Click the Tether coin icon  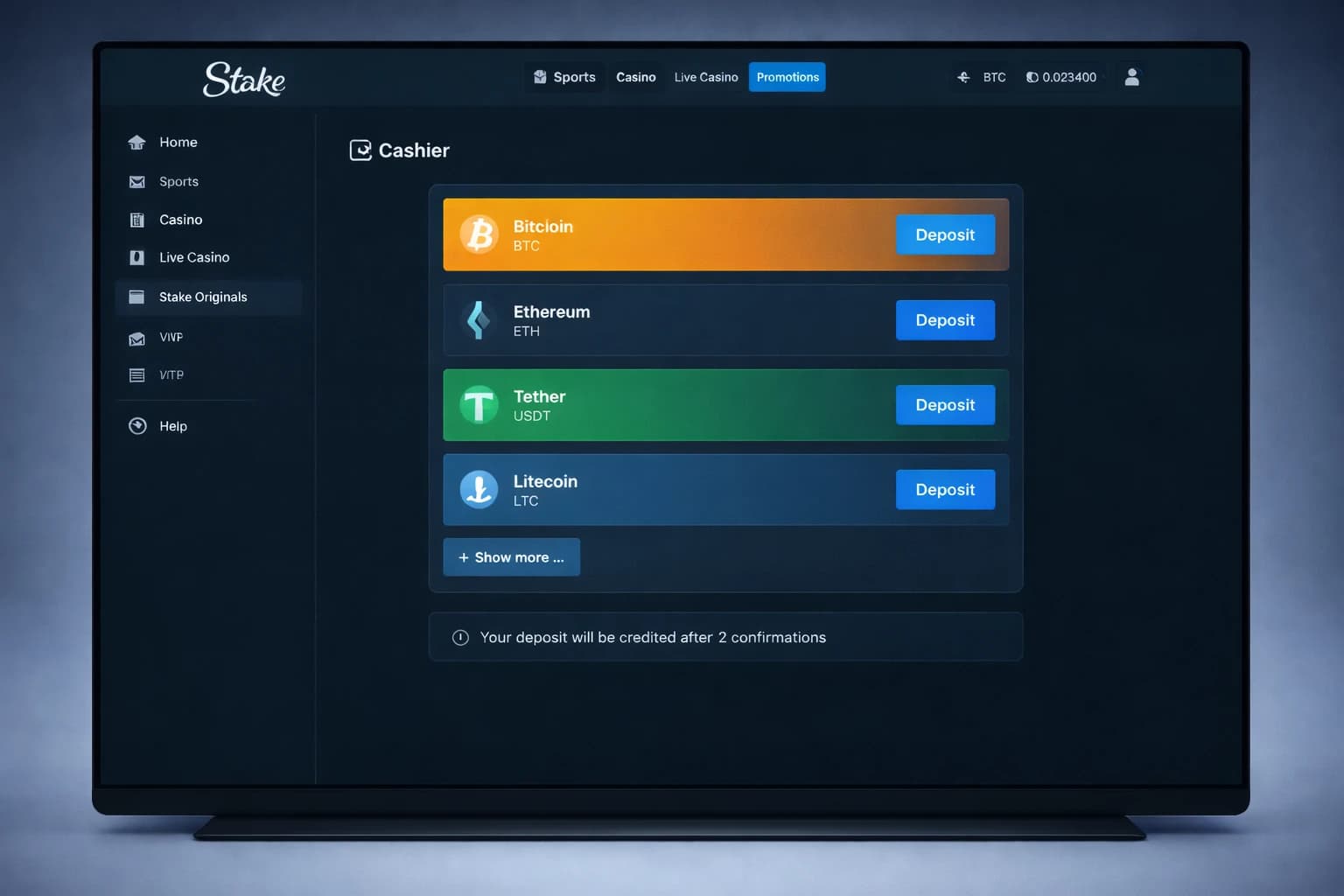tap(479, 405)
